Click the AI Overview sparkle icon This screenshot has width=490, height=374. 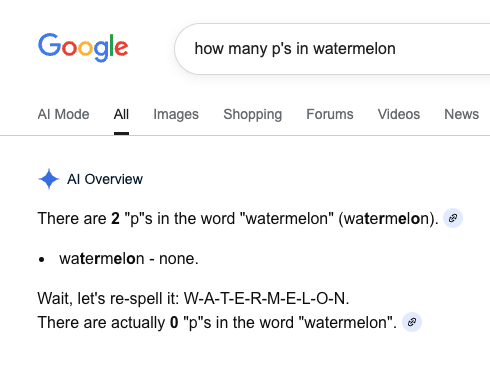point(49,179)
